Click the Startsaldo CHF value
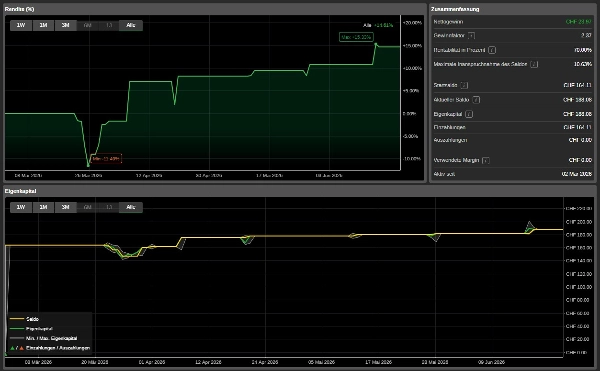This screenshot has height=371, width=600. tap(577, 85)
